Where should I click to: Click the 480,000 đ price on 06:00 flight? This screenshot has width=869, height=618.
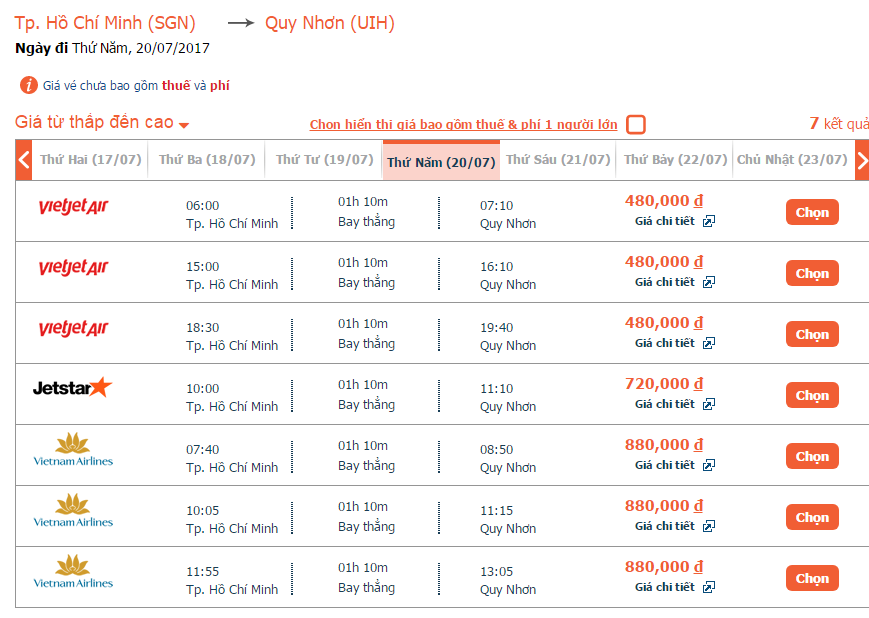point(664,201)
